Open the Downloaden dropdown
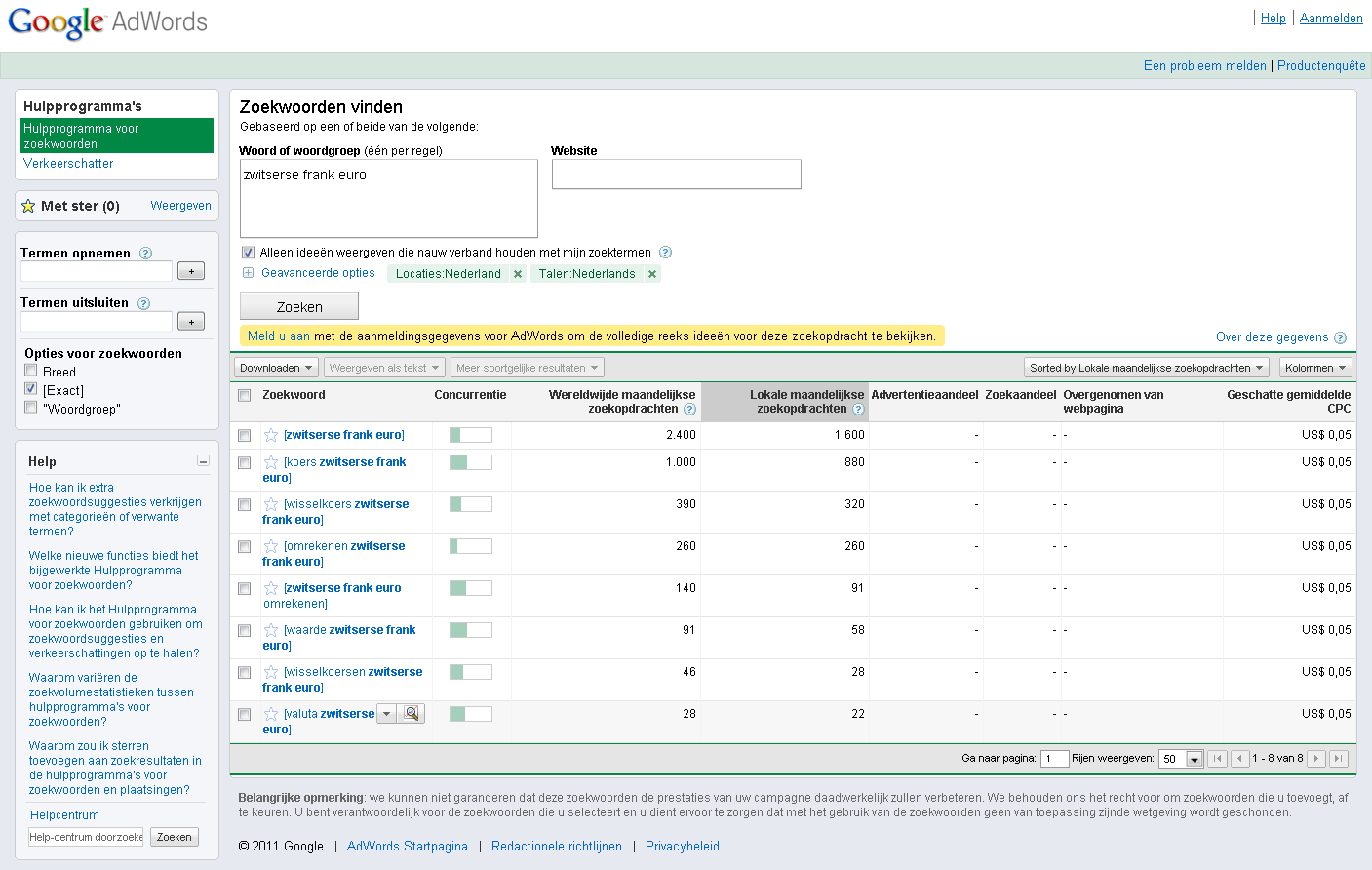The image size is (1372, 870). pos(276,368)
